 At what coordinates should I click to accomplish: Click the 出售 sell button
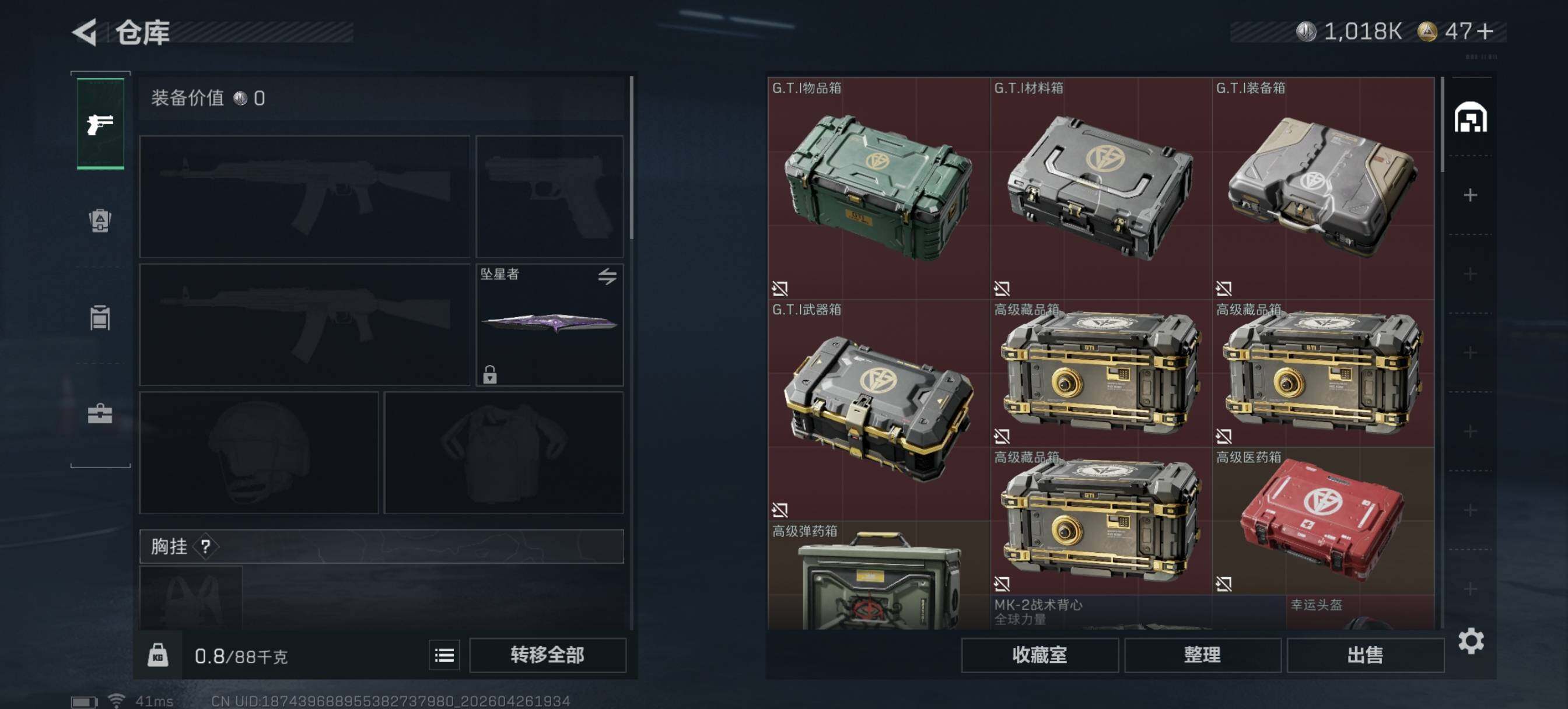tap(1366, 655)
